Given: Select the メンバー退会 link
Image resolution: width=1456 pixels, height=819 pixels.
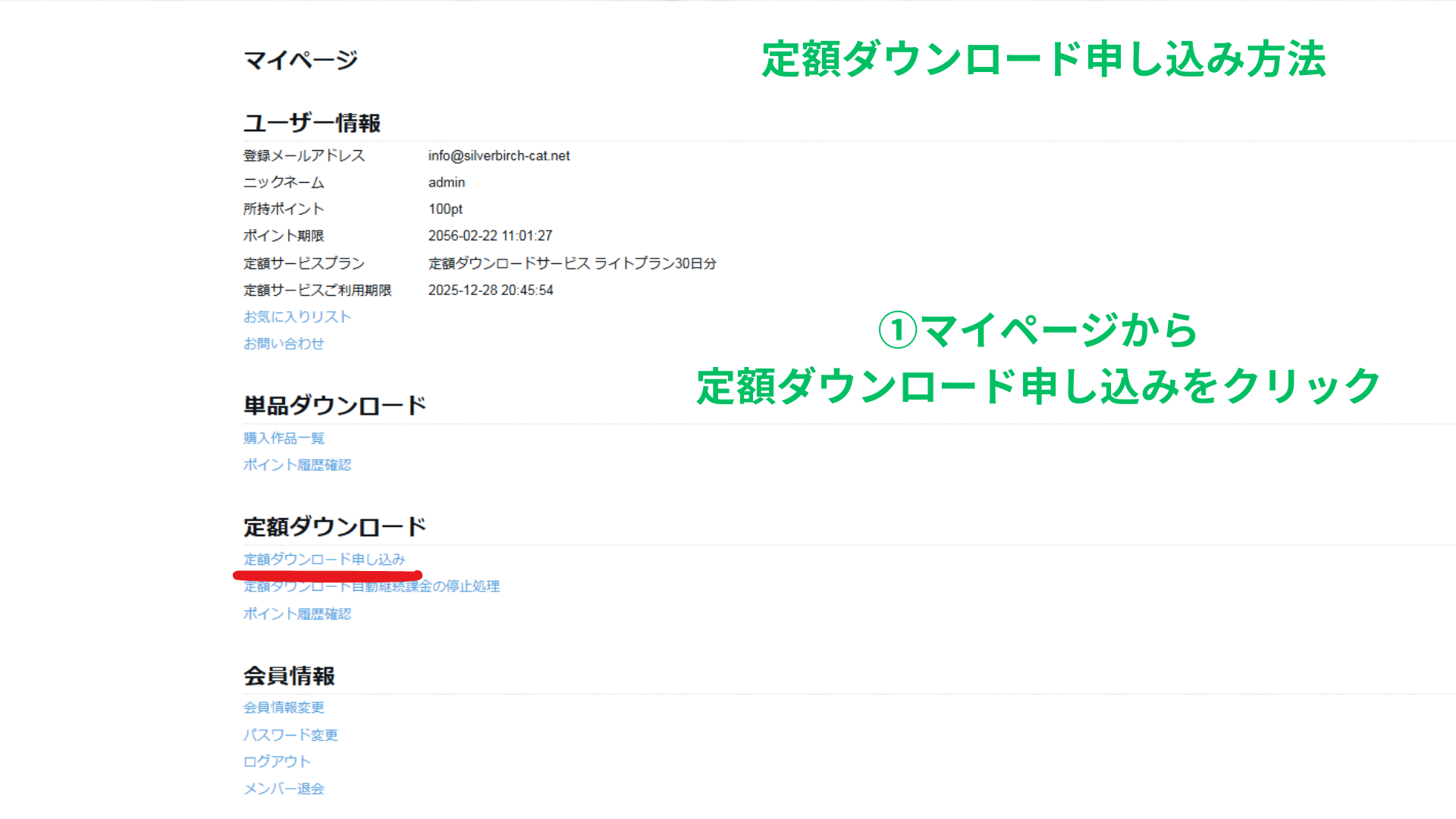Looking at the screenshot, I should point(283,789).
